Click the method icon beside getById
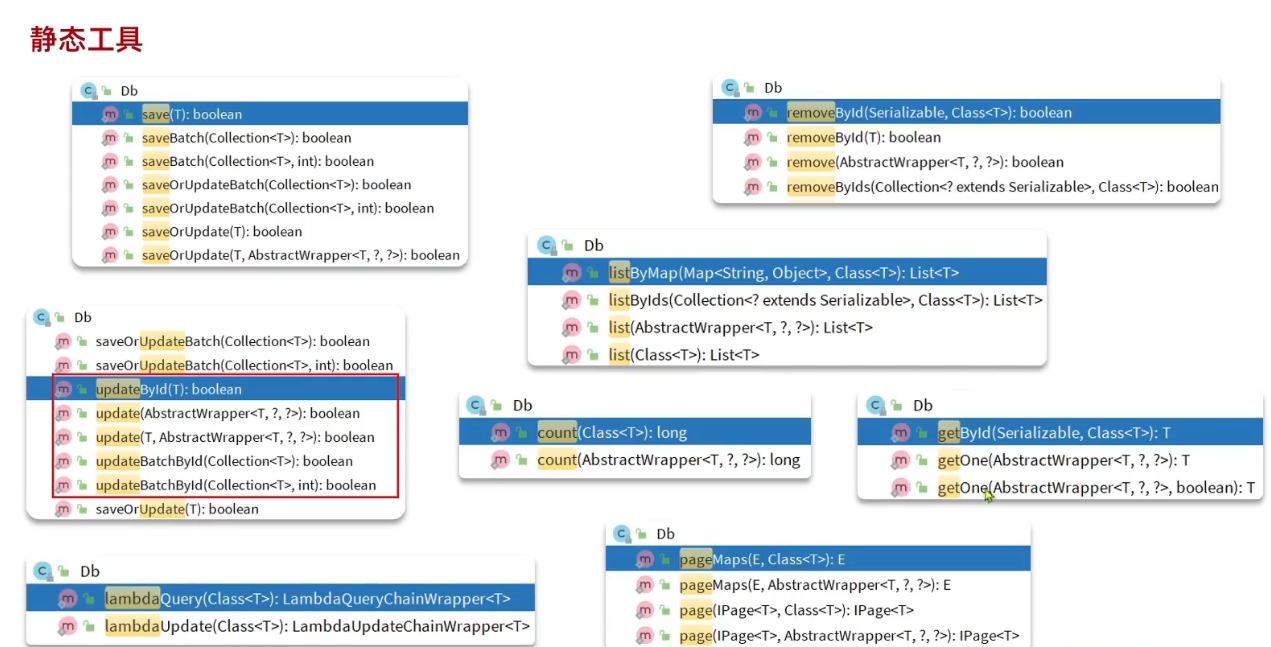Image resolution: width=1271 pixels, height=647 pixels. (901, 433)
